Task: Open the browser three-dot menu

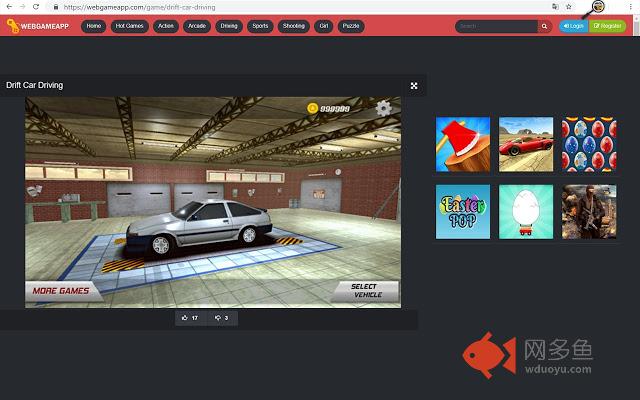Action: tap(631, 7)
